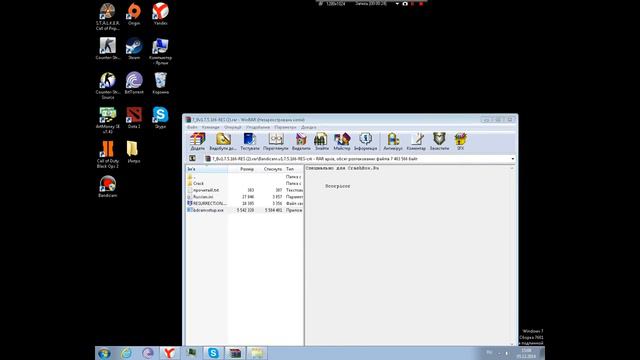Click the Yandex browser taskbar icon

point(169,353)
